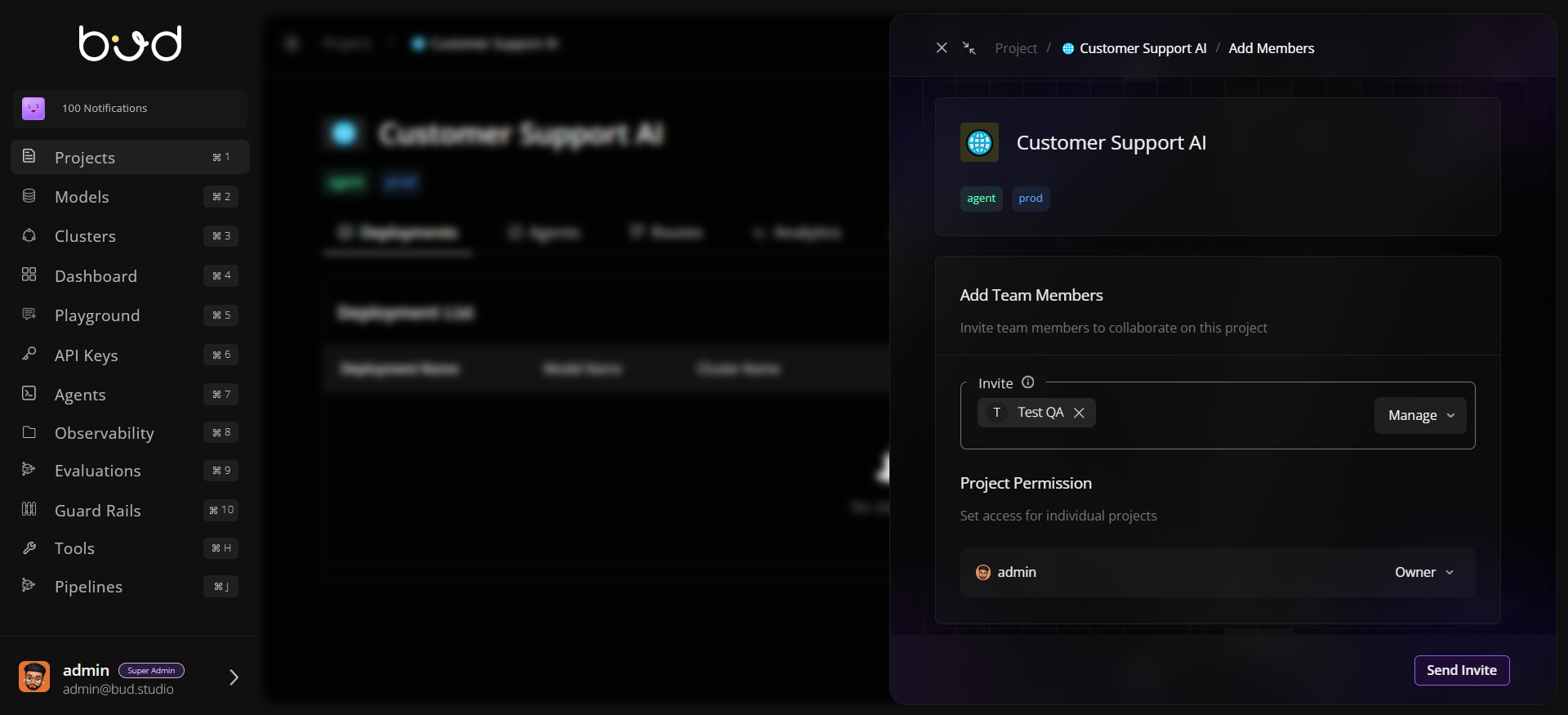Image resolution: width=1568 pixels, height=715 pixels.
Task: Click the Test QA member chip
Action: (x=1036, y=413)
